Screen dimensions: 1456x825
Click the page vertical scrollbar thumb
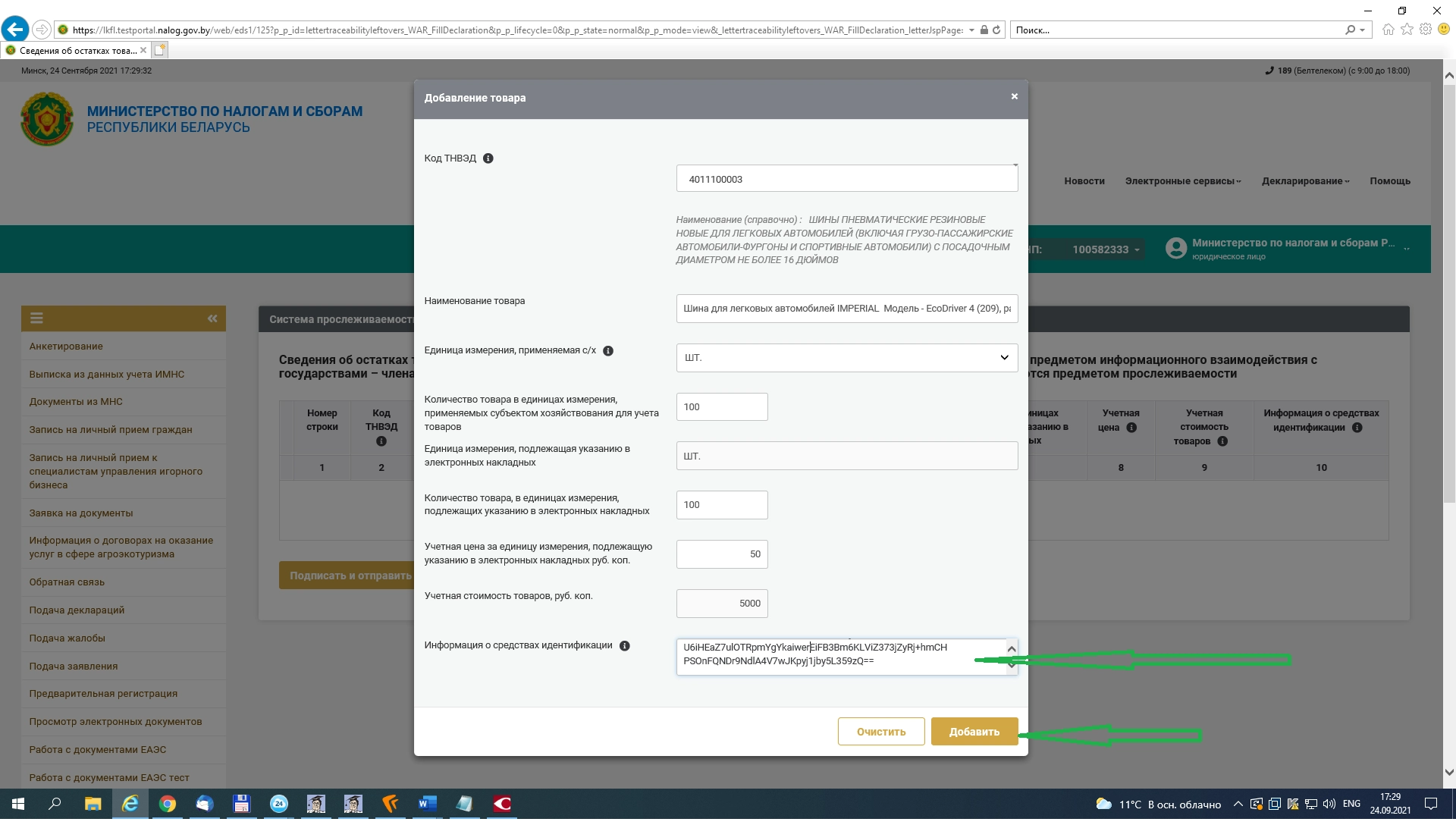click(x=1449, y=292)
